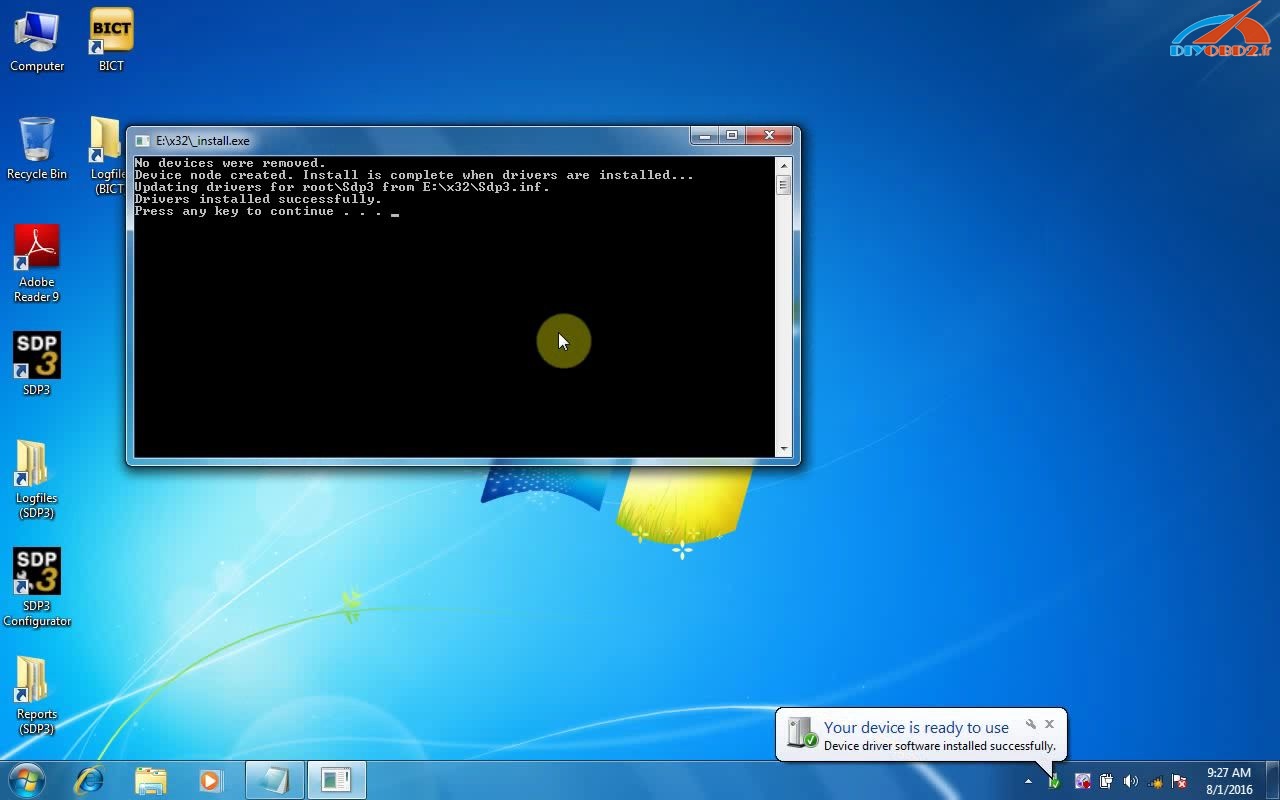Switch to the Notepad taskbar button
The width and height of the screenshot is (1280, 800).
pos(275,780)
